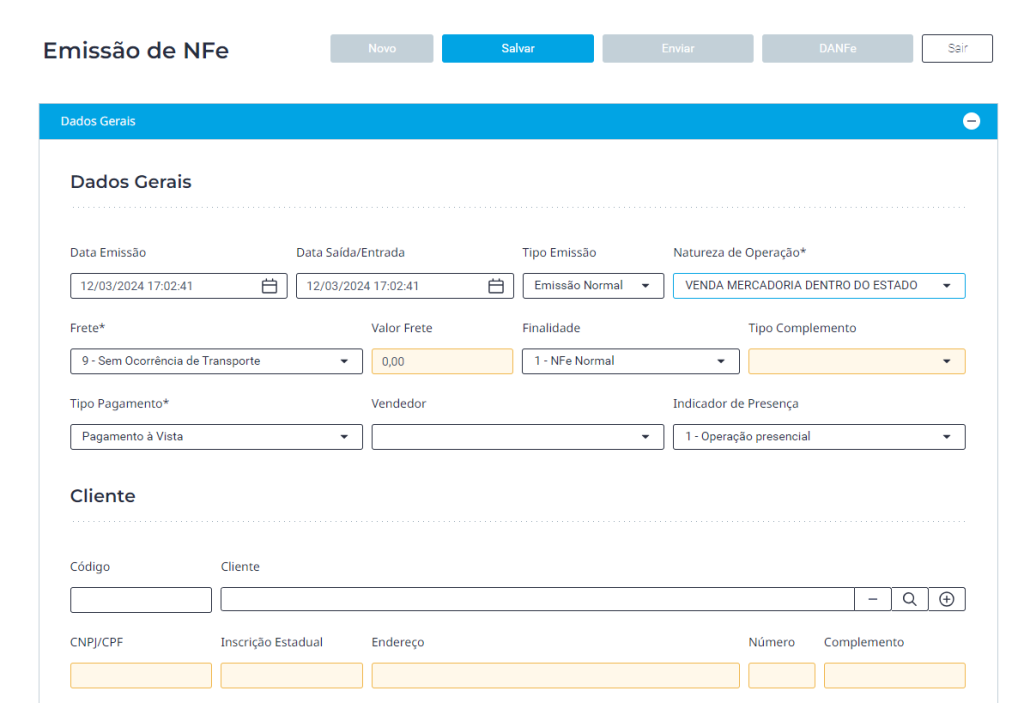The width and height of the screenshot is (1024, 703).
Task: Open the Tipo Emissão dropdown
Action: pos(592,286)
